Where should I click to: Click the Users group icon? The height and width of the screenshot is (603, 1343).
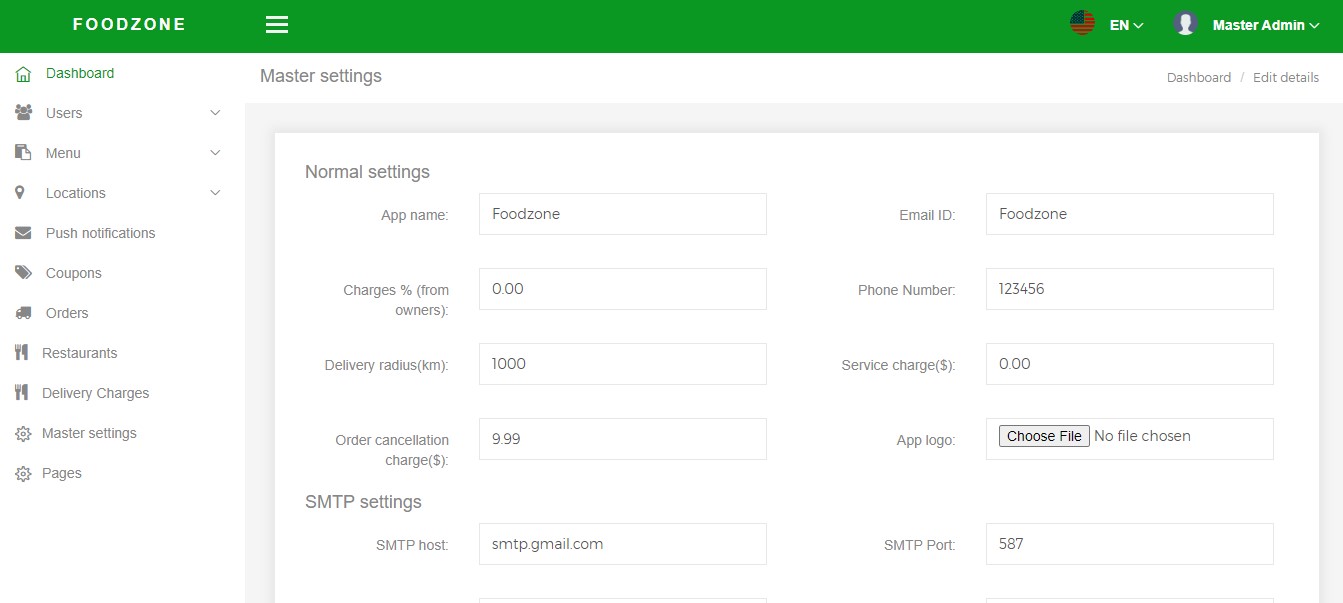tap(23, 113)
